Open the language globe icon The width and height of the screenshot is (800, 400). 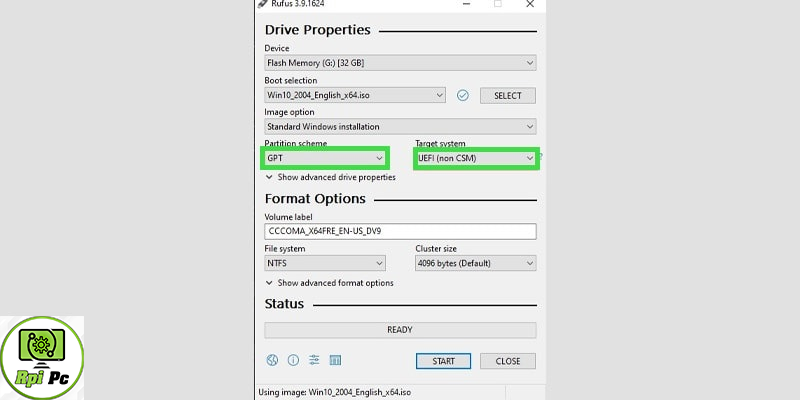pyautogui.click(x=271, y=360)
